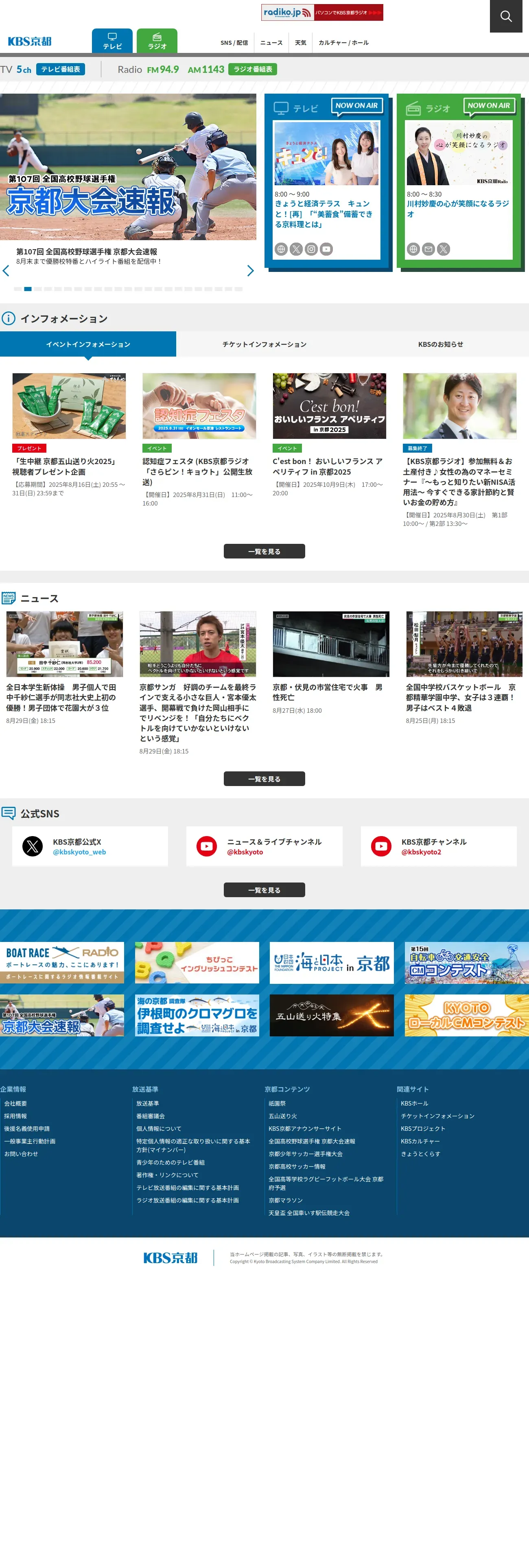The height and width of the screenshot is (1568, 529).
Task: Open 海と日本 PROJECT in 京都 banner
Action: pos(332,963)
